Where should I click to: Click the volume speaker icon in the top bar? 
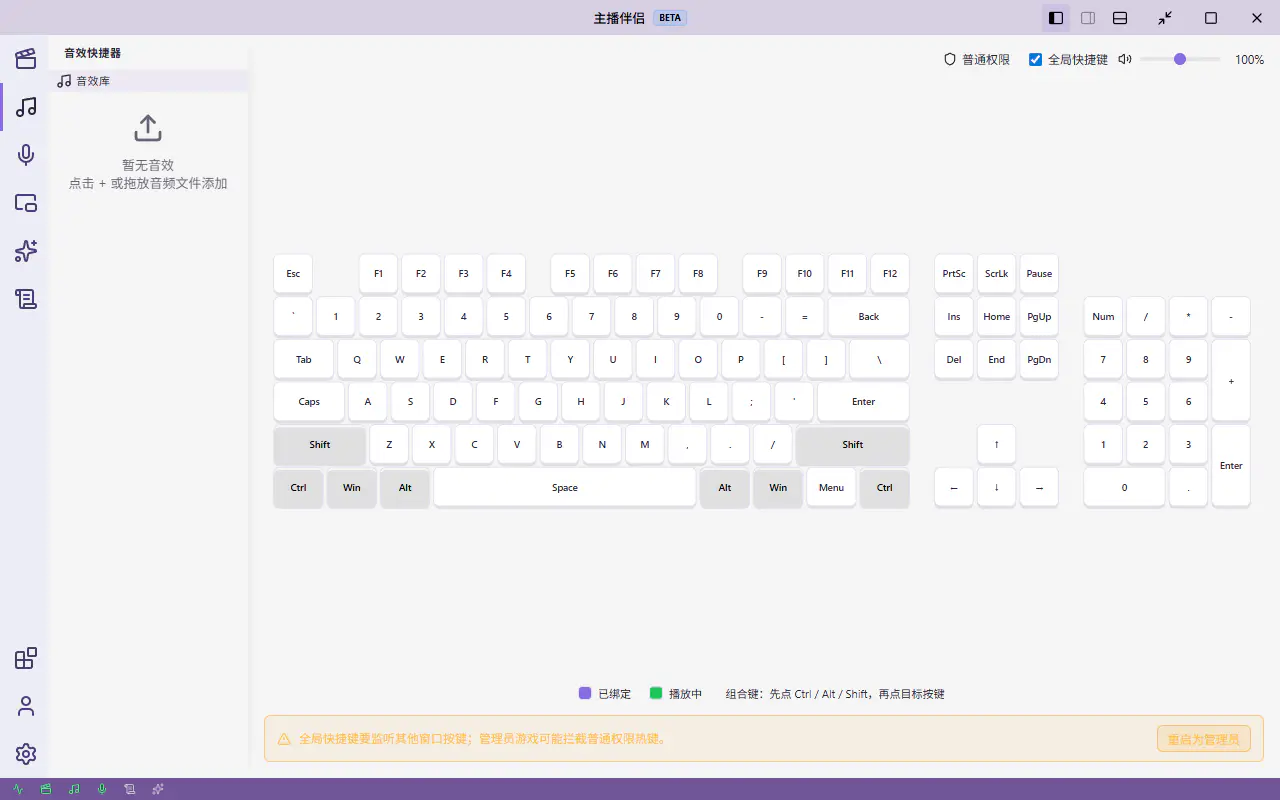pos(1125,59)
